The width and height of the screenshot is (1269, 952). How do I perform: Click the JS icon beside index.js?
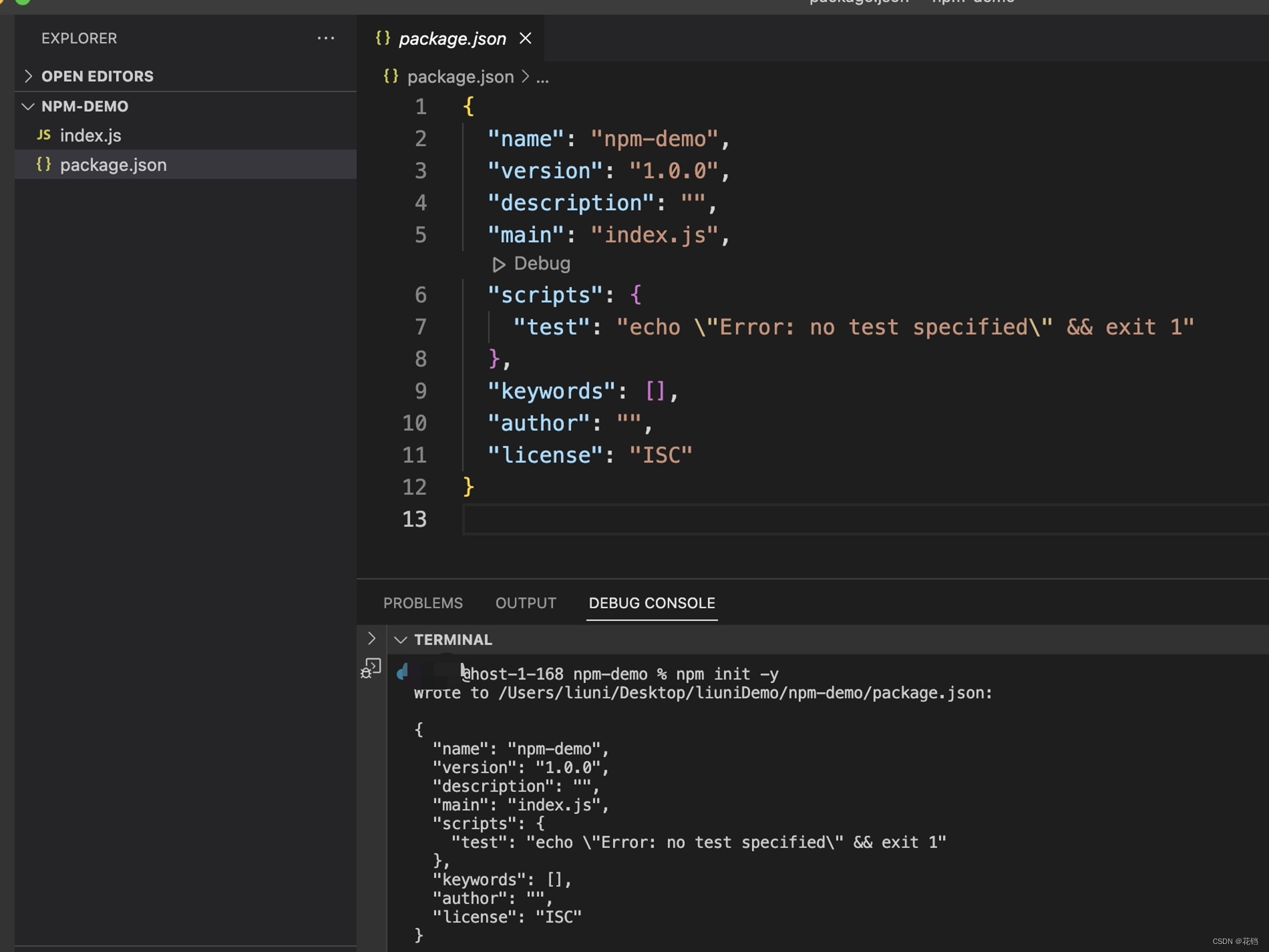43,135
